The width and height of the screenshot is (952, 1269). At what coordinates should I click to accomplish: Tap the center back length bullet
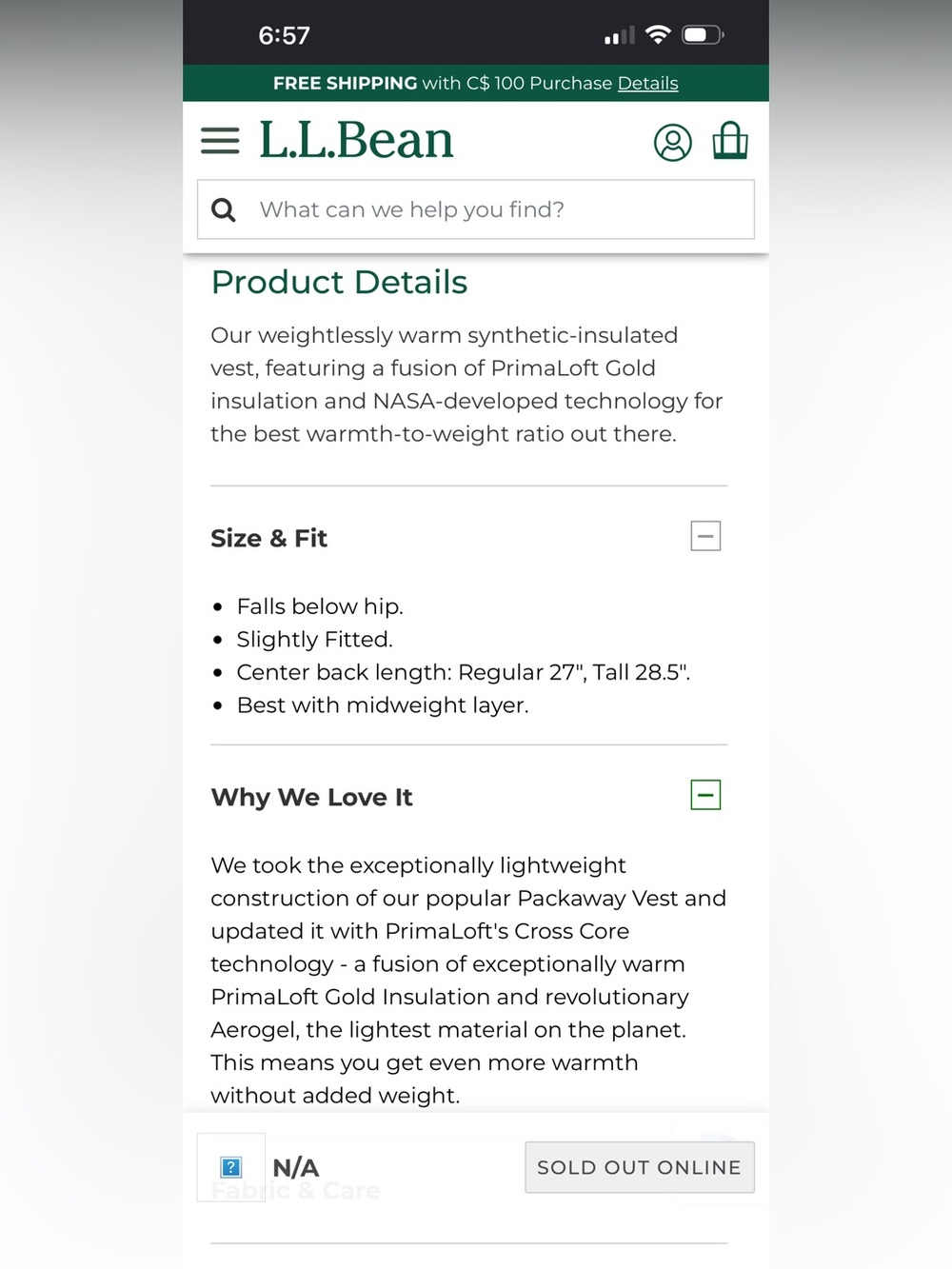[463, 672]
